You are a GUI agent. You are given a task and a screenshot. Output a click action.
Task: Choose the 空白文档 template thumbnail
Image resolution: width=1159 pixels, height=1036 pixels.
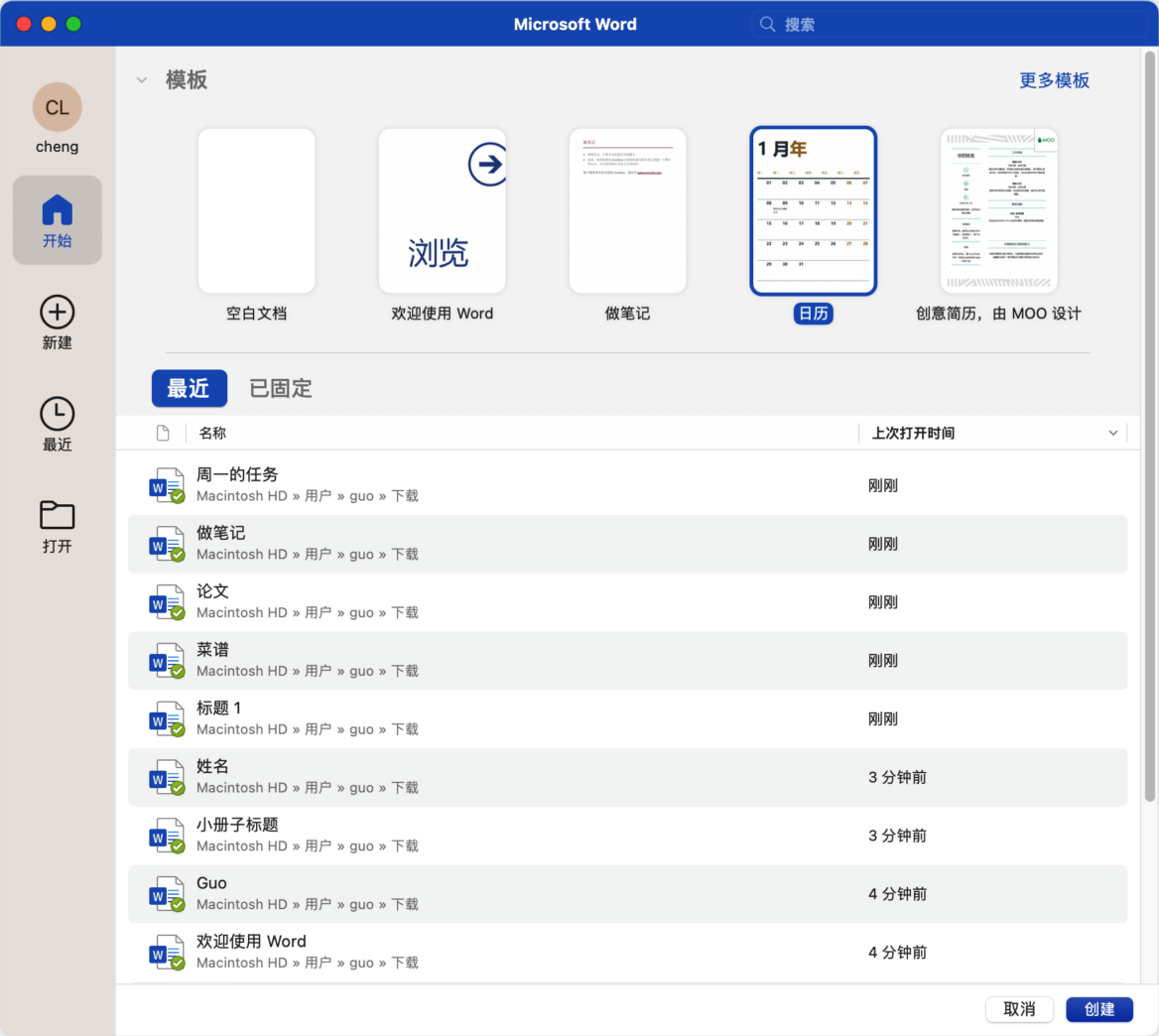[x=256, y=211]
